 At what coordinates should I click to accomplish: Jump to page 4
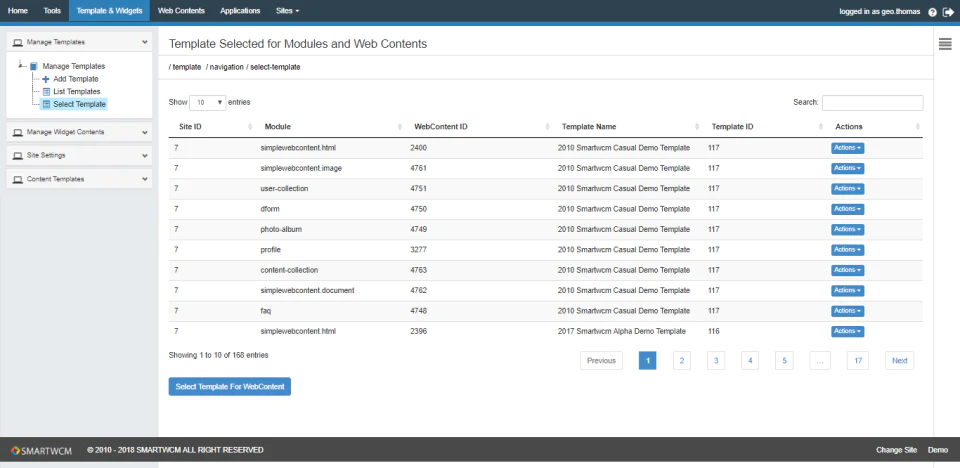(x=750, y=361)
